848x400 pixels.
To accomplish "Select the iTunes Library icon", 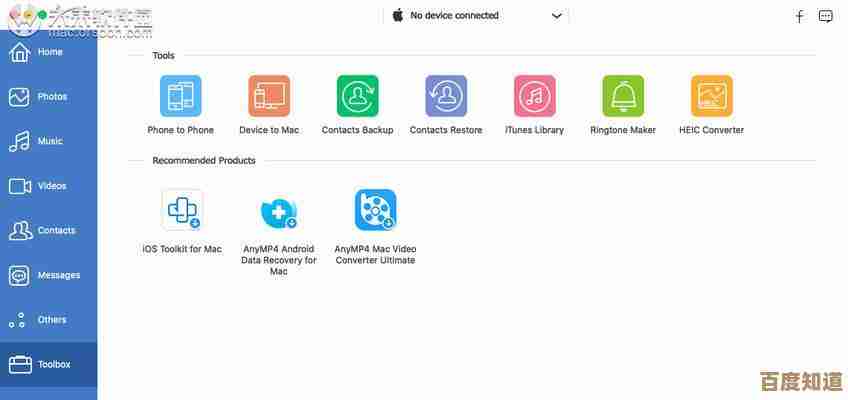I will tap(534, 96).
